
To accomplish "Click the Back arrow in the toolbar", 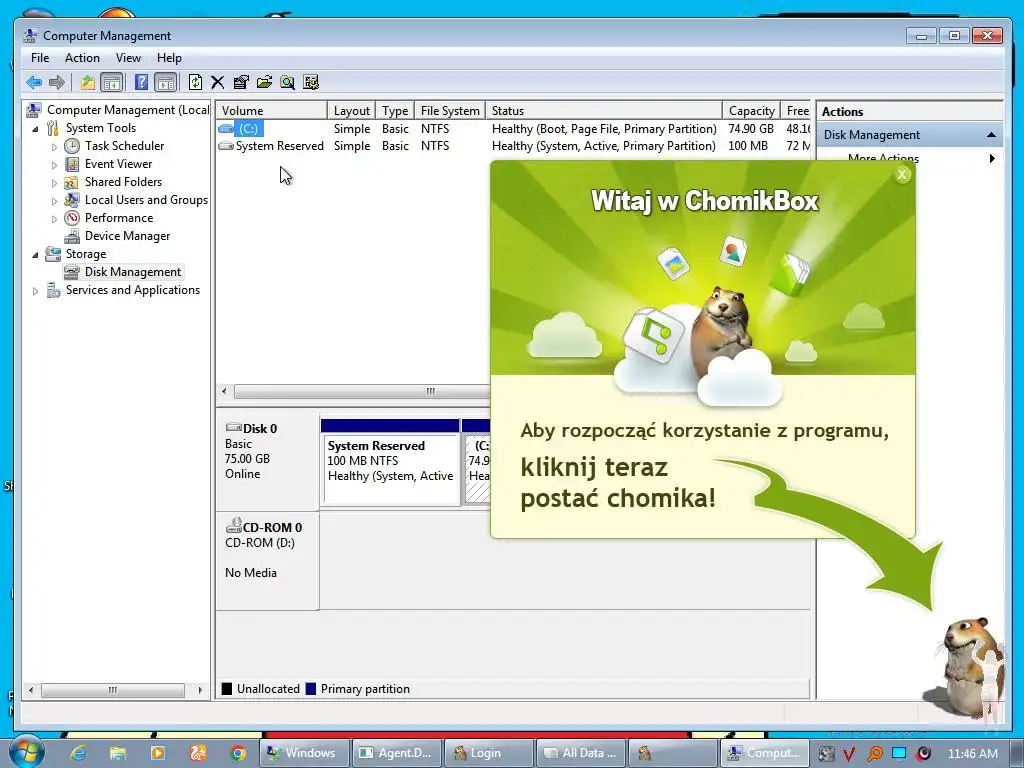I will [34, 82].
